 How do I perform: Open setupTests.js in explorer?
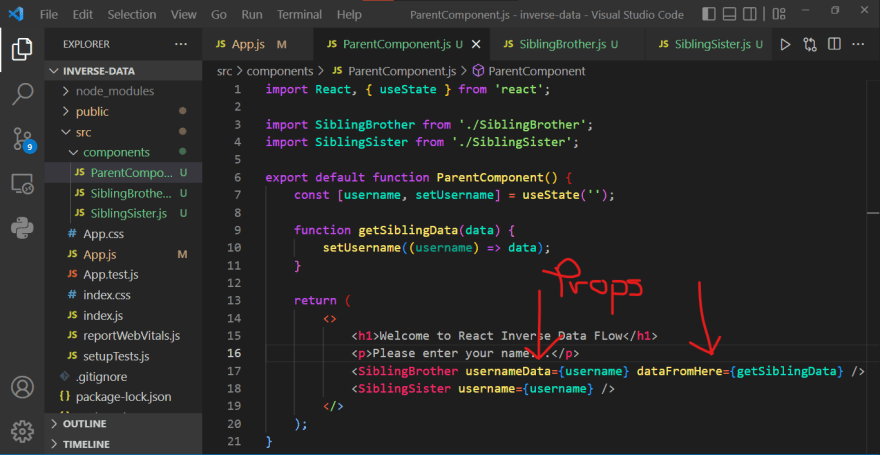point(123,356)
